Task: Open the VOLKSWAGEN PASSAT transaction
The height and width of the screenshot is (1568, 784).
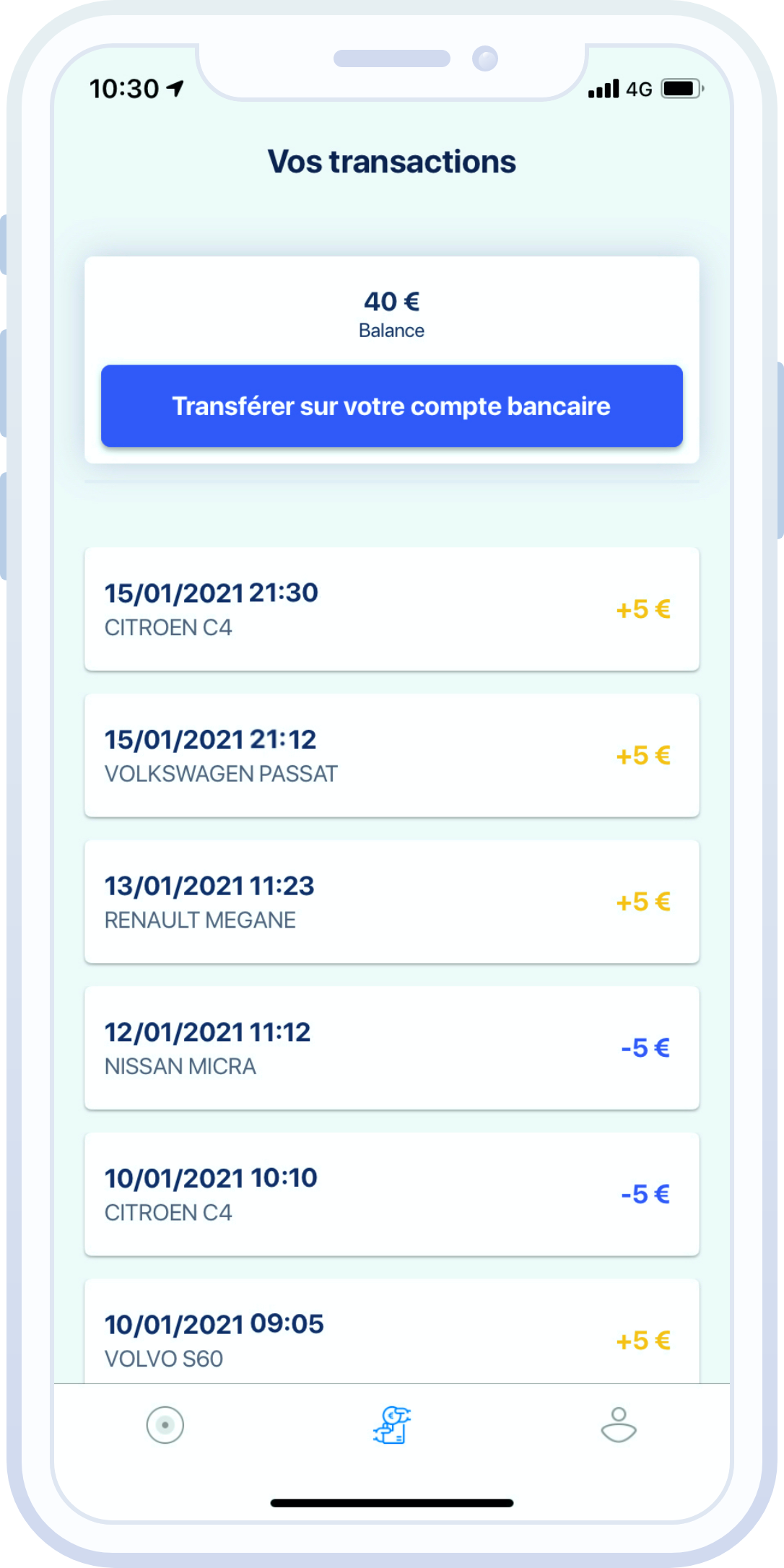Action: (x=392, y=756)
